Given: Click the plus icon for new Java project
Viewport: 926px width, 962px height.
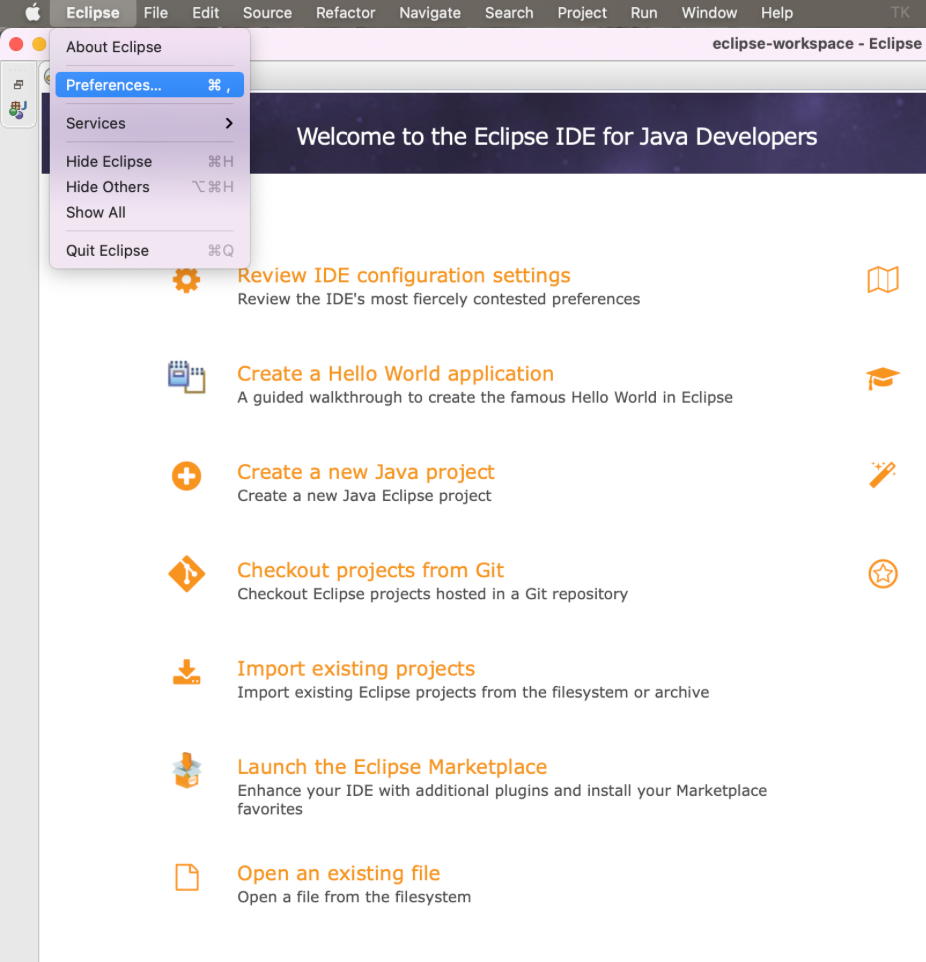Looking at the screenshot, I should click(x=187, y=476).
